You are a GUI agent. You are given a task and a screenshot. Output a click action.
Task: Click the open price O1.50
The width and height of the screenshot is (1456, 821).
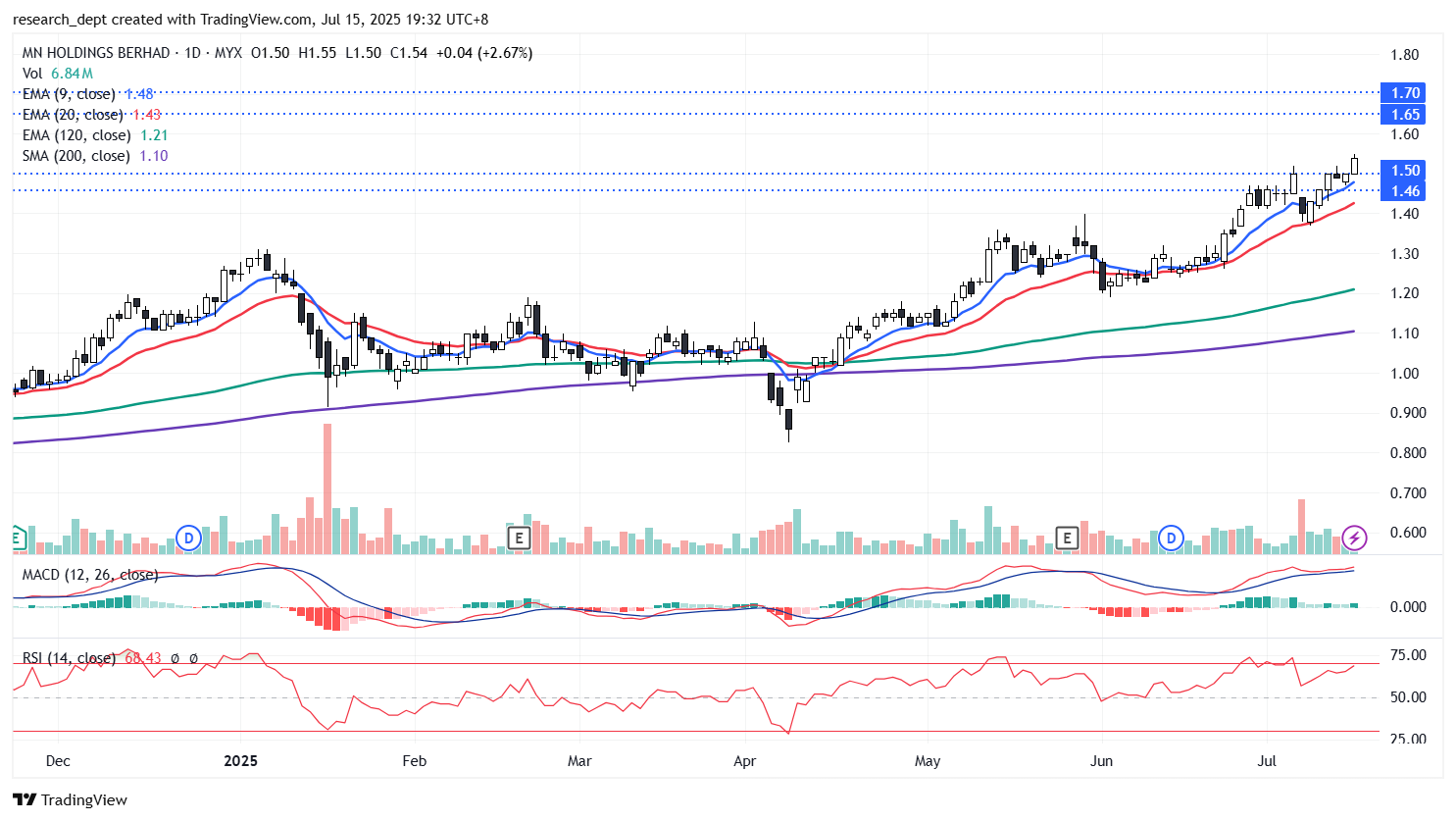pyautogui.click(x=271, y=53)
